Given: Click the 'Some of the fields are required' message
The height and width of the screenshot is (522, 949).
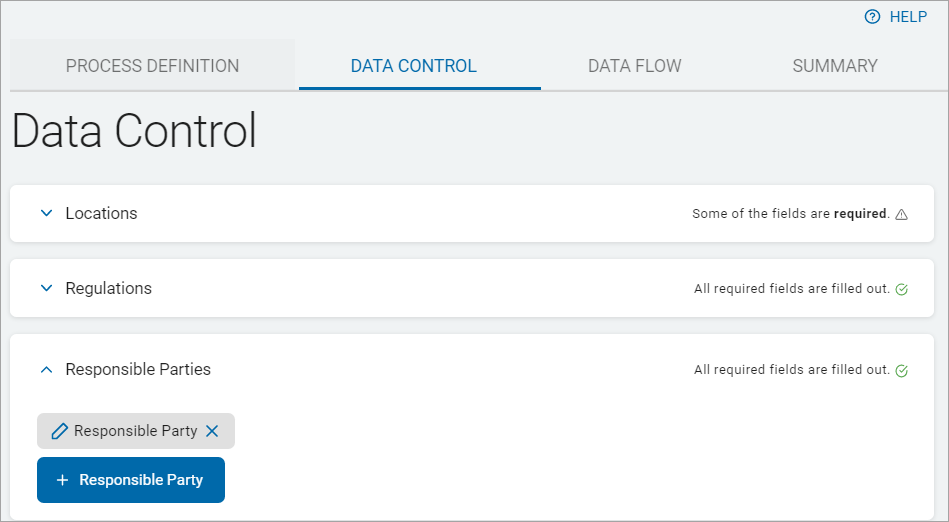Looking at the screenshot, I should pos(790,214).
